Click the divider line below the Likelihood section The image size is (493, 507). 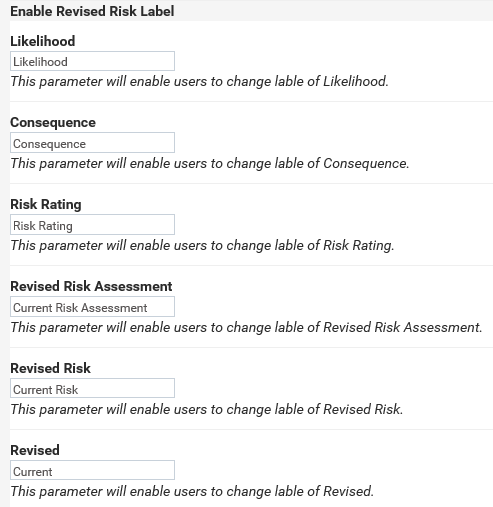click(x=251, y=101)
